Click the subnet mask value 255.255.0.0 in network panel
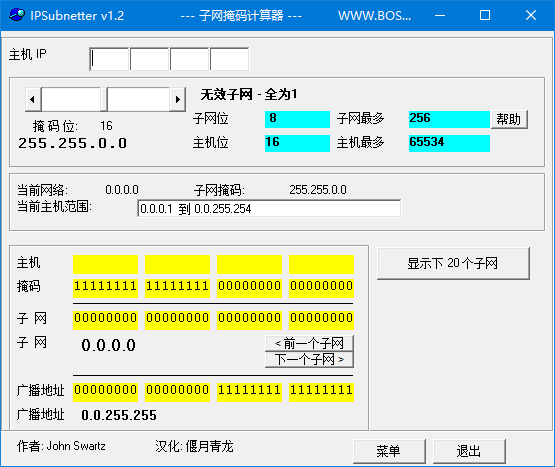Screen dimensions: 555x467 [x=318, y=190]
